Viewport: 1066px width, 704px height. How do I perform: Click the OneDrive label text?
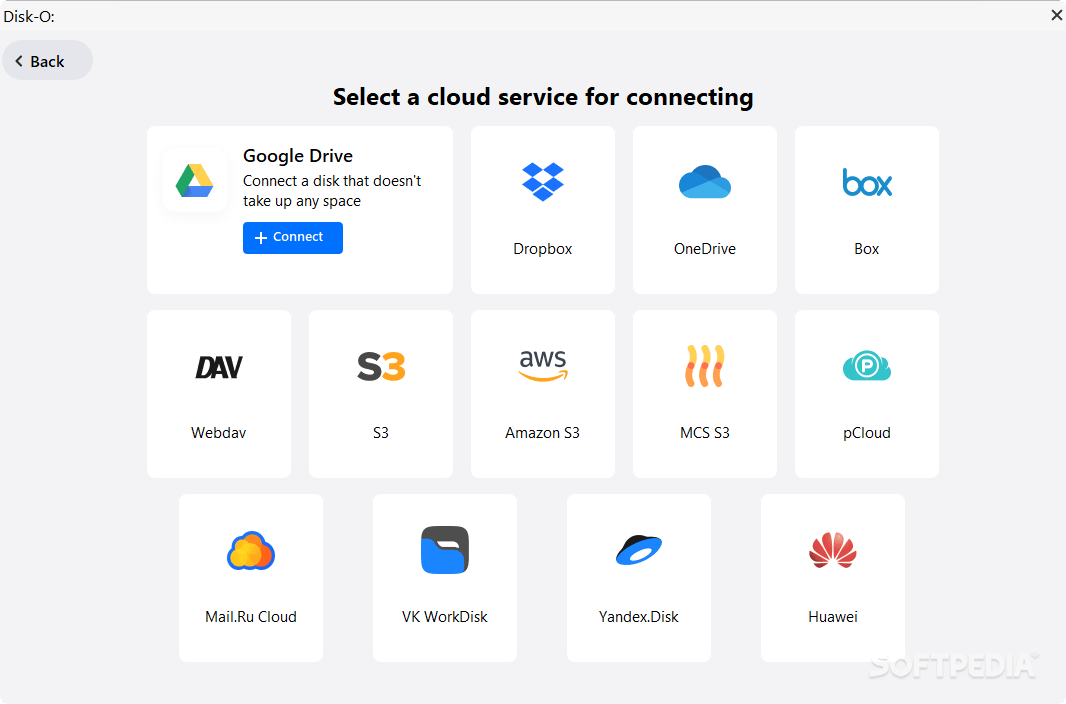[x=704, y=249]
